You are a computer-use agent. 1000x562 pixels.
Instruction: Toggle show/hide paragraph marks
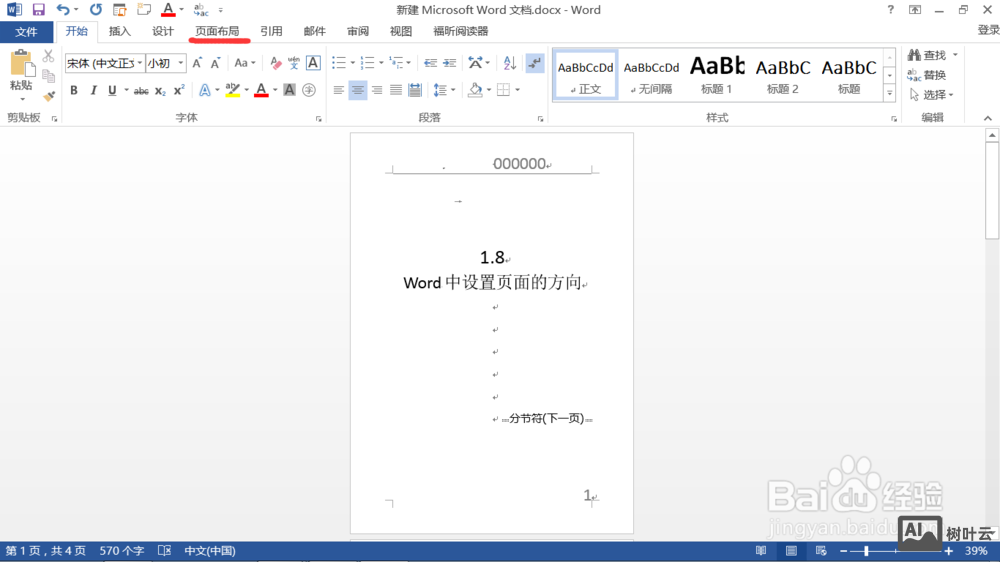pyautogui.click(x=534, y=63)
